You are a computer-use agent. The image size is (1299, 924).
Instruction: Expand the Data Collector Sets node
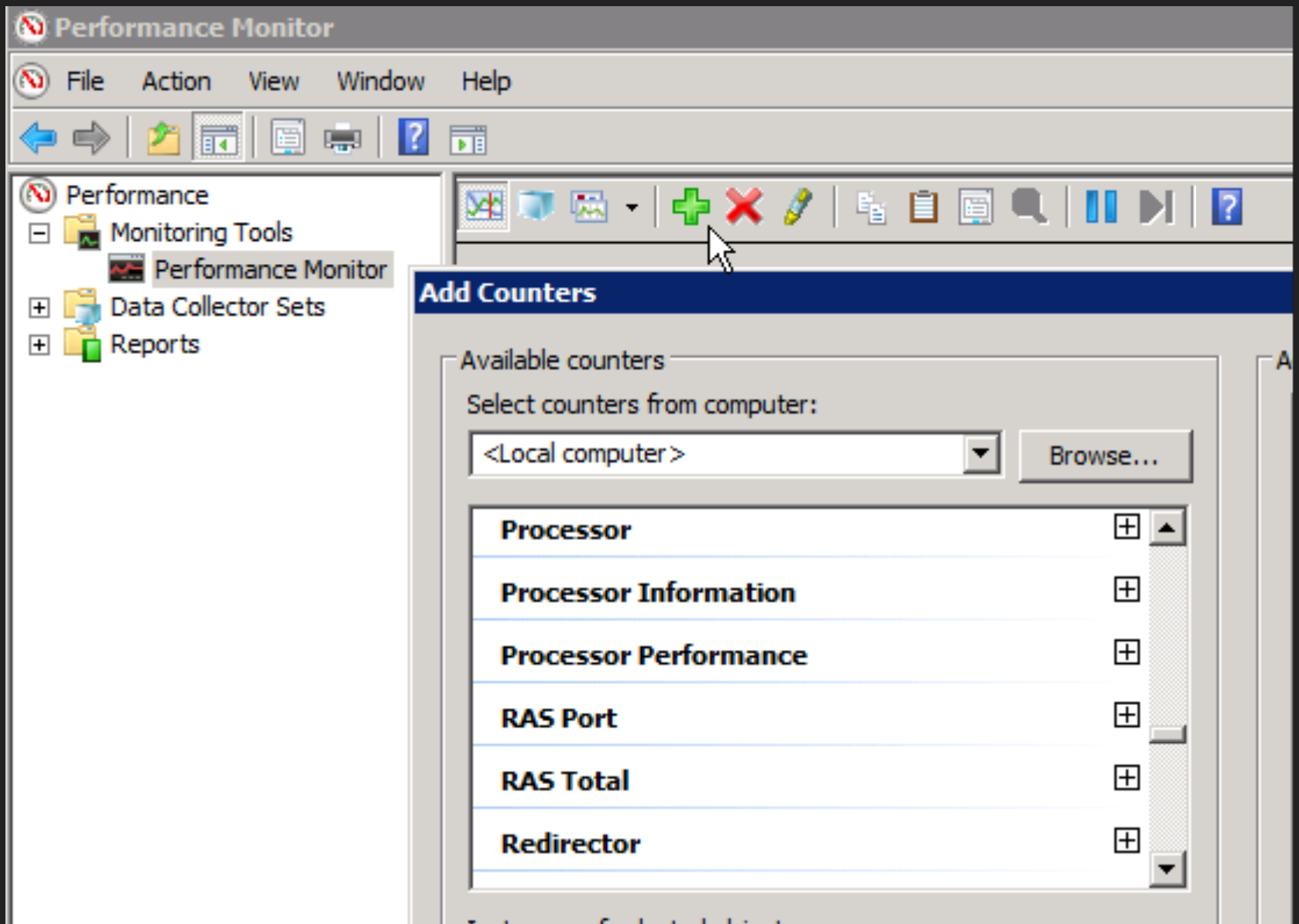pos(39,307)
